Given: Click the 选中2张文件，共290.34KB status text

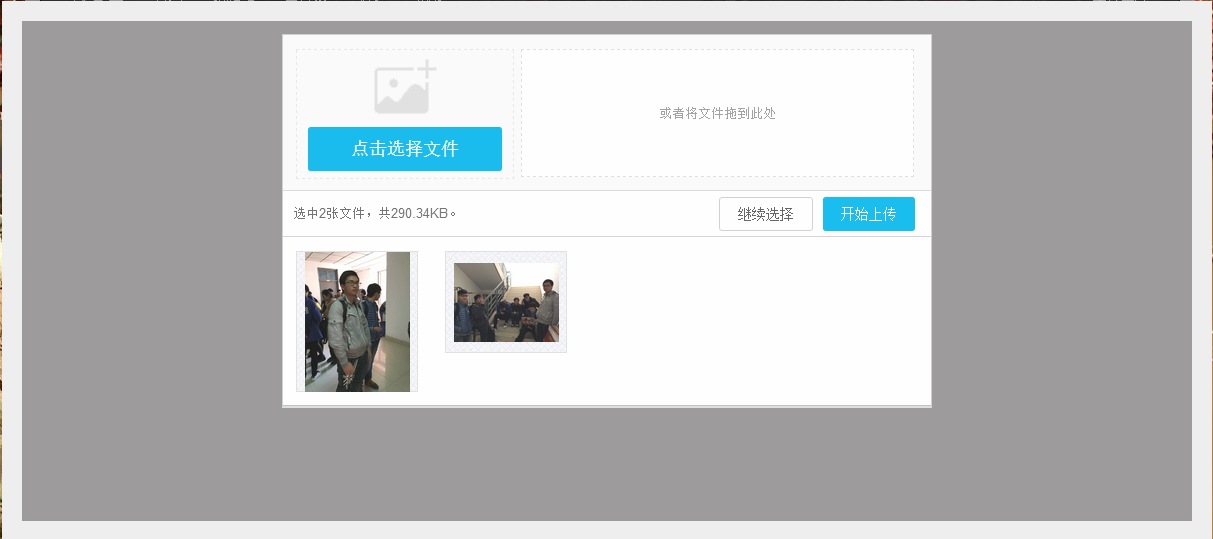Looking at the screenshot, I should coord(375,214).
